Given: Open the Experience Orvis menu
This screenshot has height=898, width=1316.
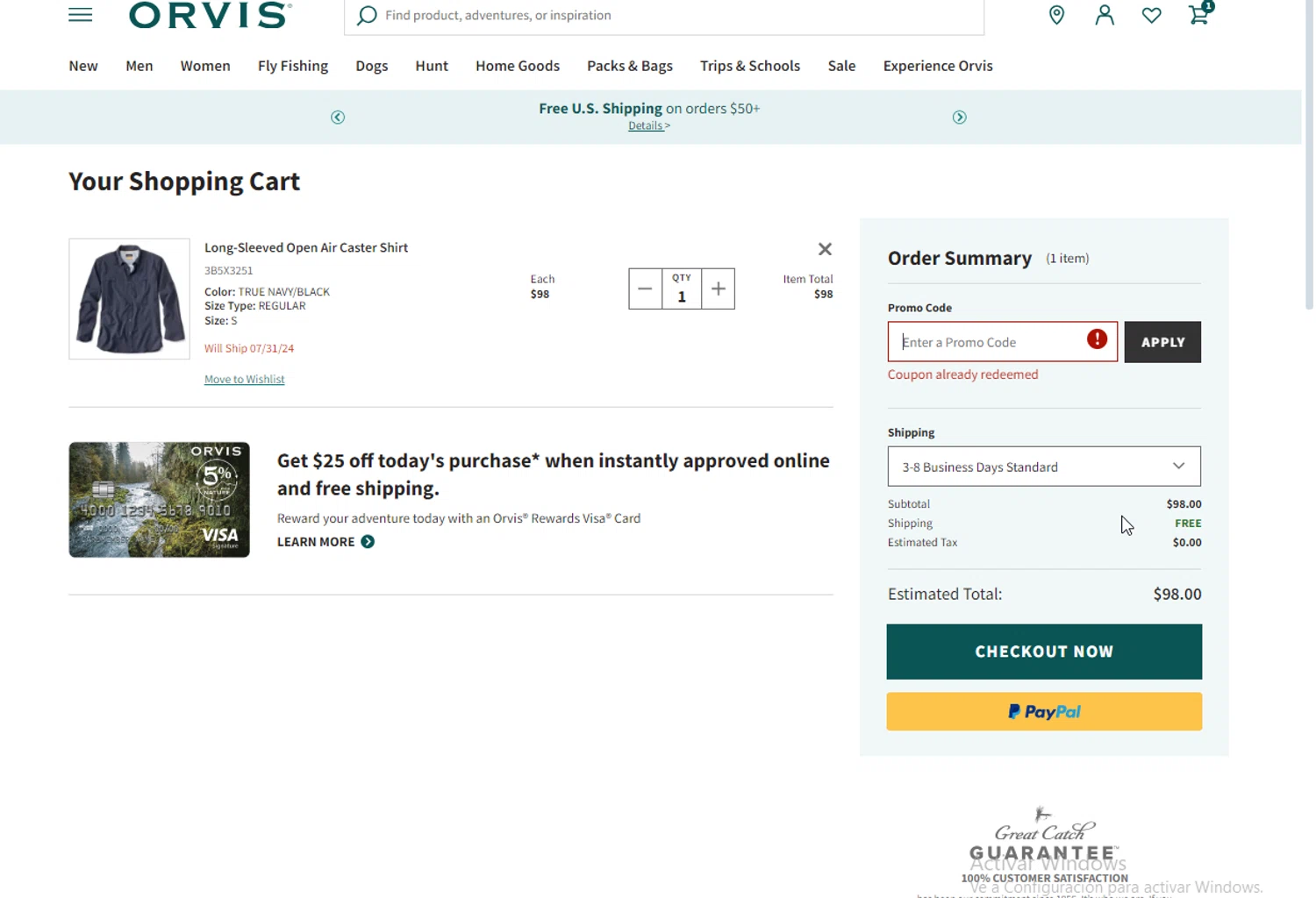Looking at the screenshot, I should (938, 66).
